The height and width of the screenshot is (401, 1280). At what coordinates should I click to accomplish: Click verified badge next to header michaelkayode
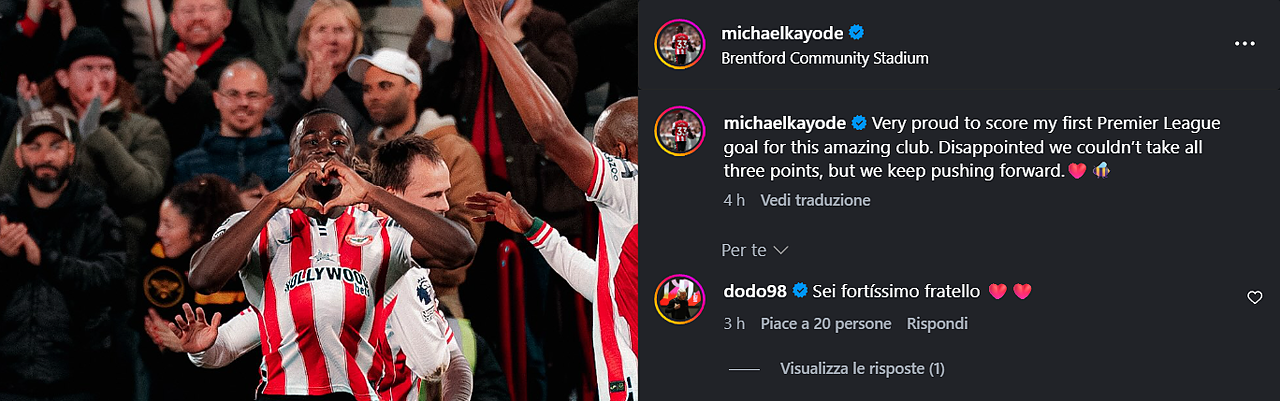point(858,33)
